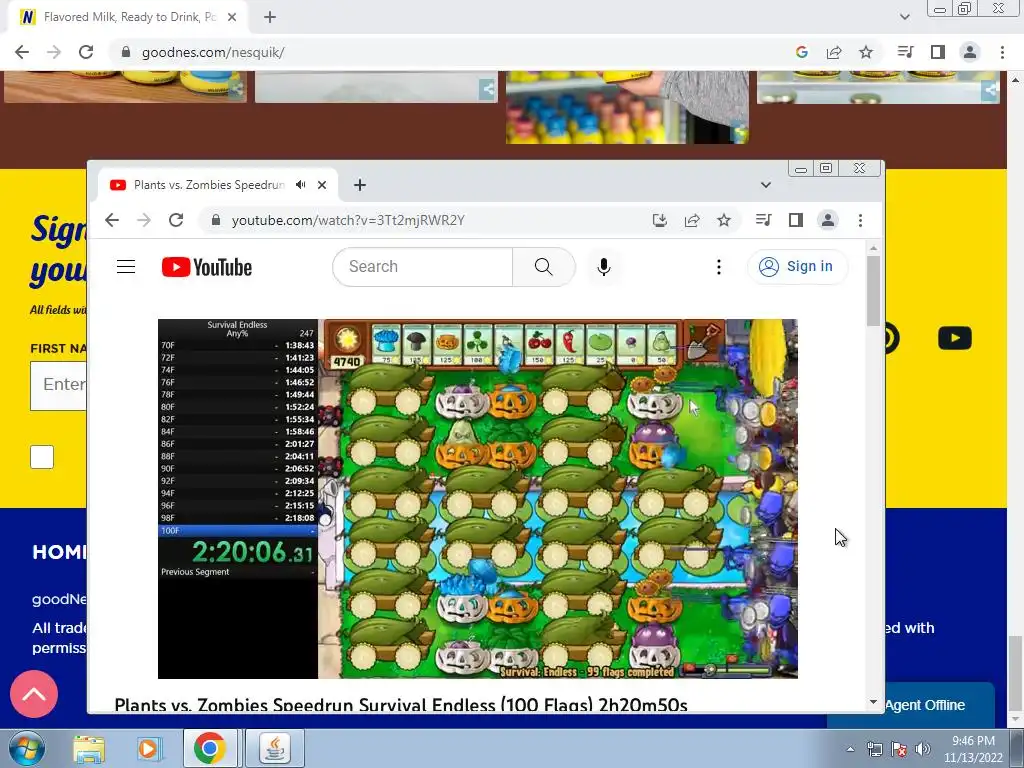
Task: Click the First Name field on Nesquik page
Action: pyautogui.click(x=59, y=385)
